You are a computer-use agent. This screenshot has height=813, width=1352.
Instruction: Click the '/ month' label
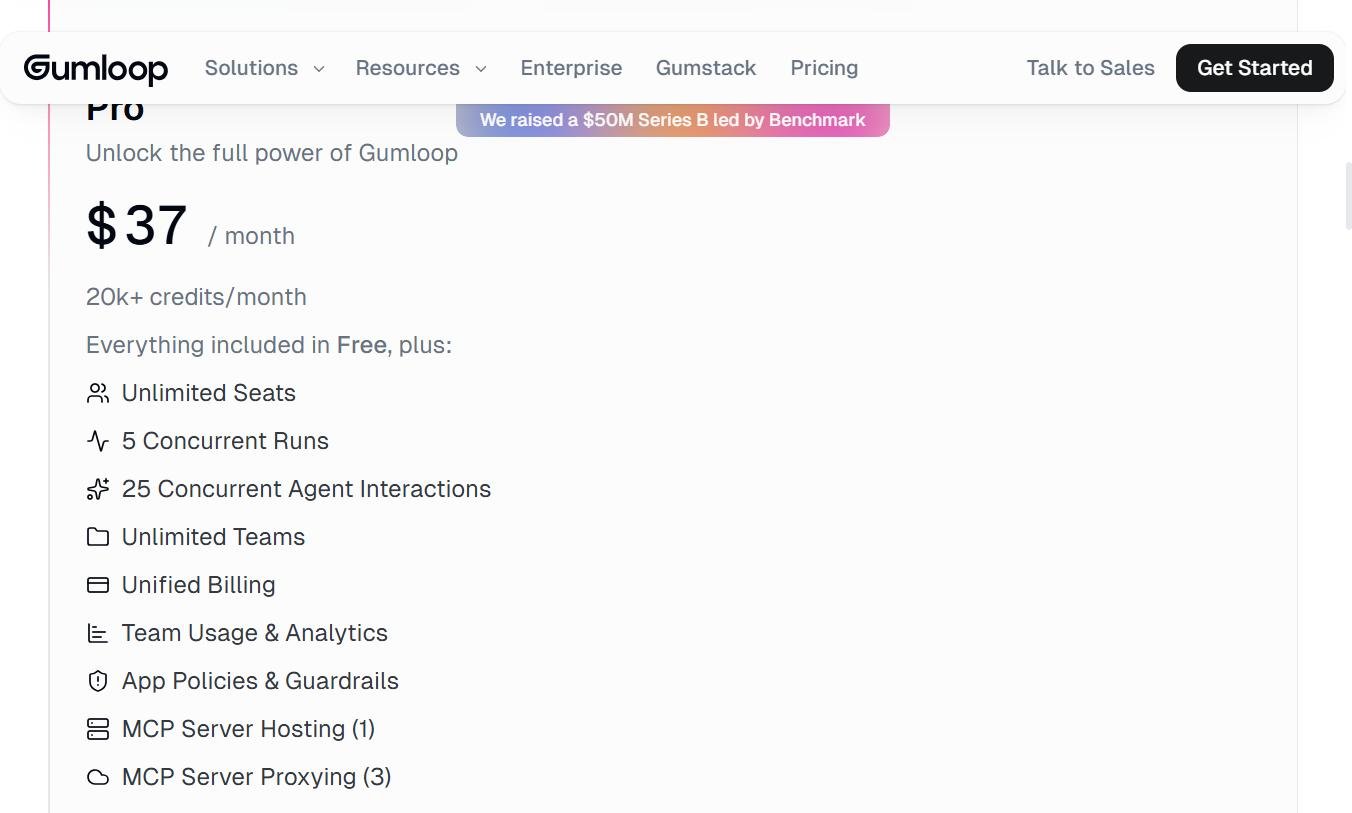click(x=251, y=236)
